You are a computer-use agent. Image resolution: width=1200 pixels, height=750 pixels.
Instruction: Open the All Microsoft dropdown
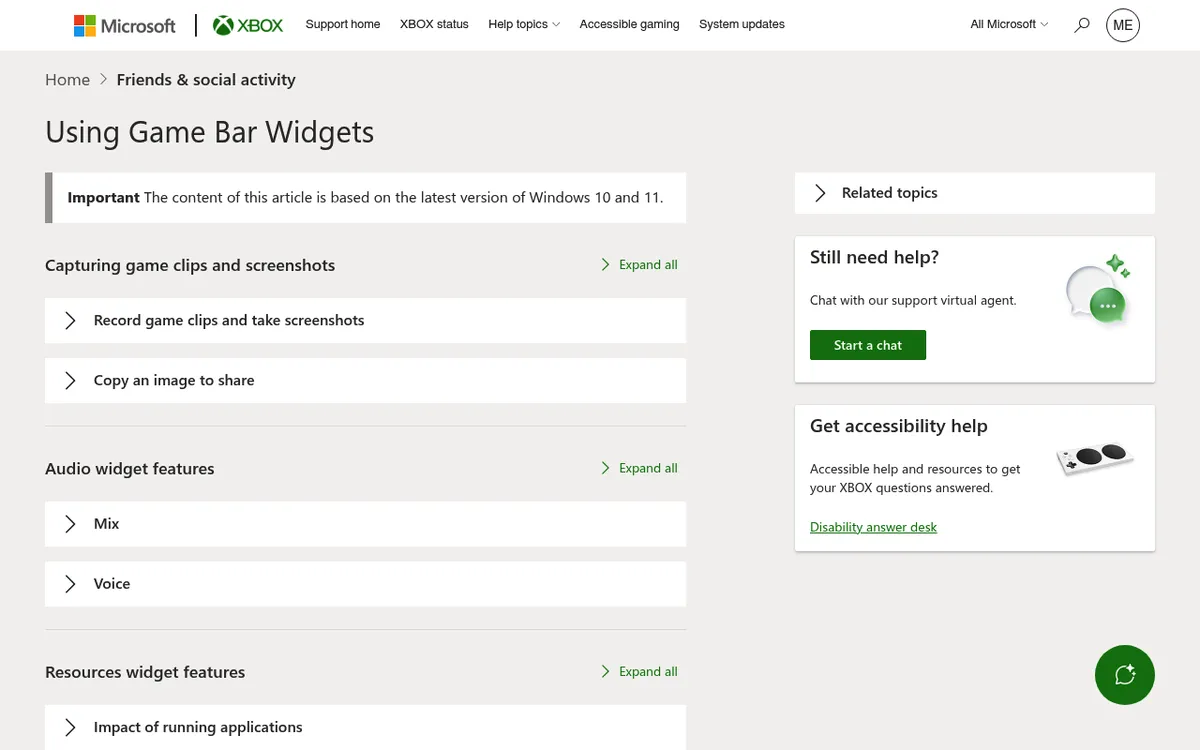click(1009, 24)
